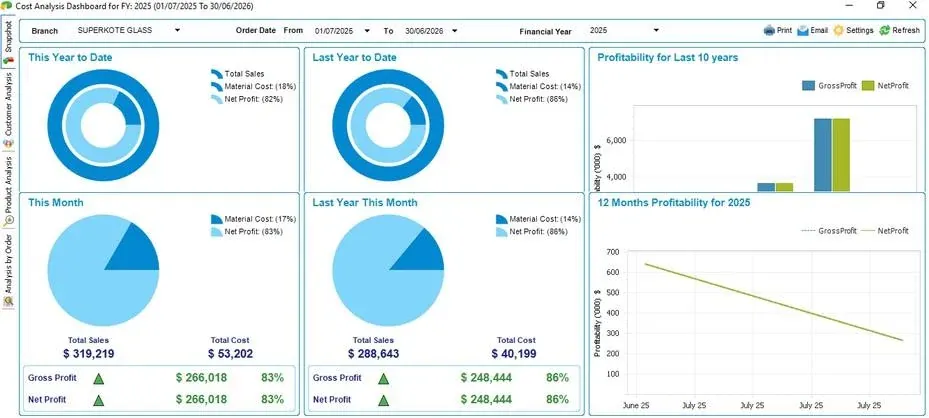This screenshot has width=929, height=418.
Task: Click the tallest green NetProfit bar
Action: [x=841, y=155]
